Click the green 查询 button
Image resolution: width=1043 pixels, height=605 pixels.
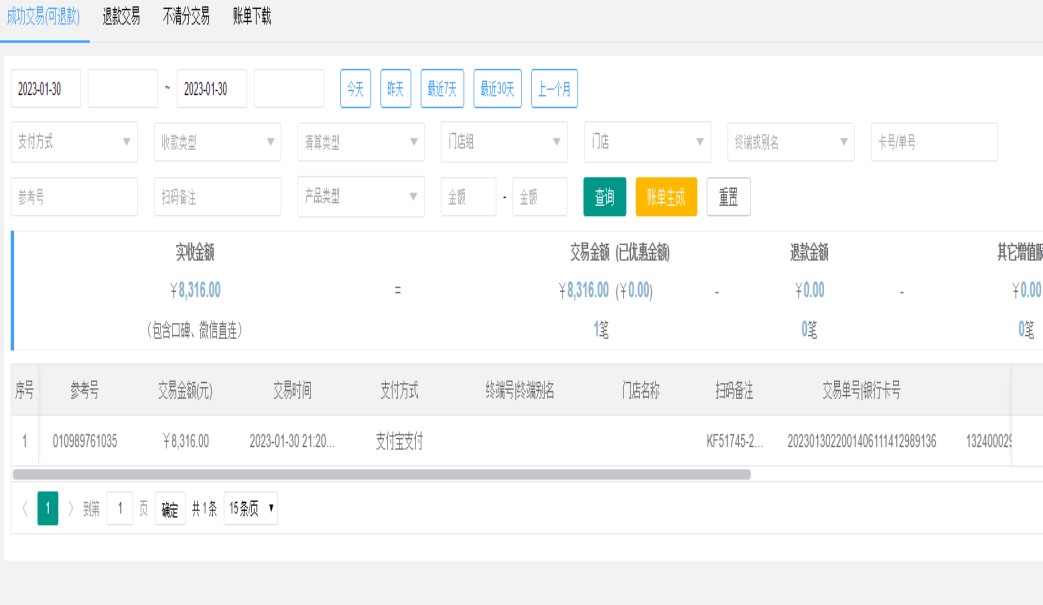[605, 197]
